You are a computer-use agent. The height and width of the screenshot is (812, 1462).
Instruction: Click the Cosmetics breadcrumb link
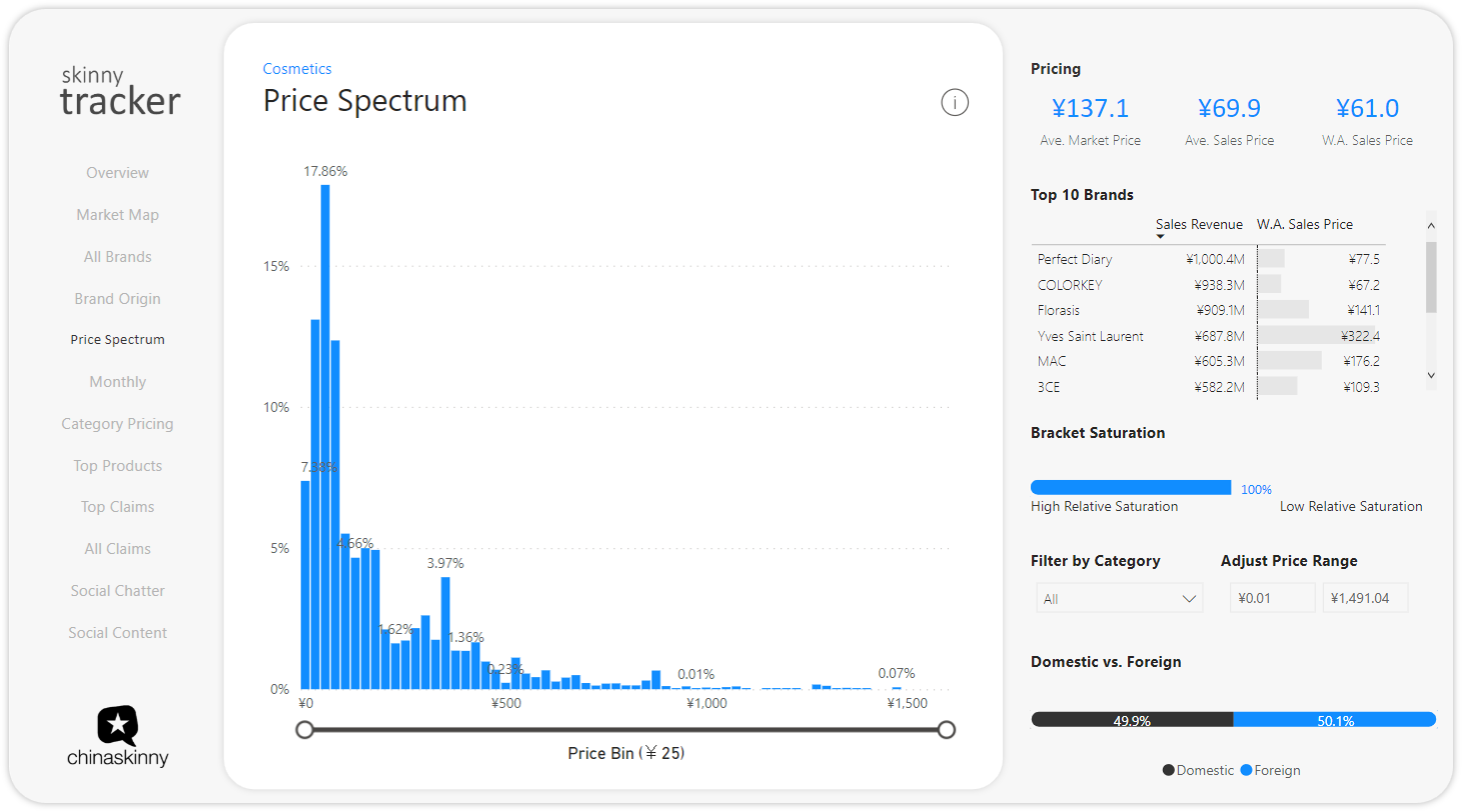(297, 69)
